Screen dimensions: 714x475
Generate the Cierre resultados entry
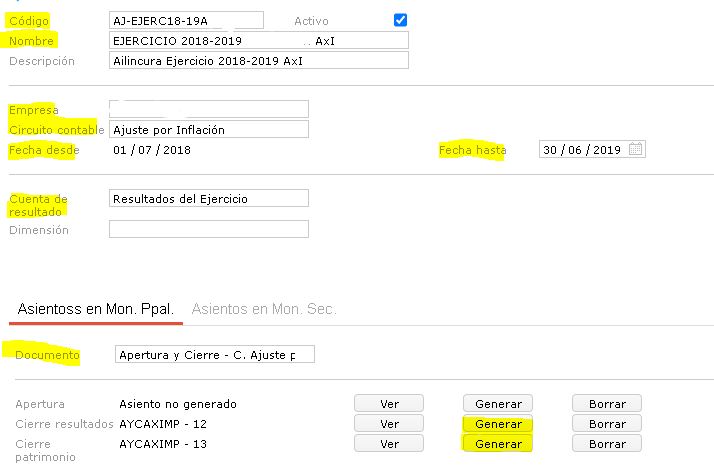point(498,424)
